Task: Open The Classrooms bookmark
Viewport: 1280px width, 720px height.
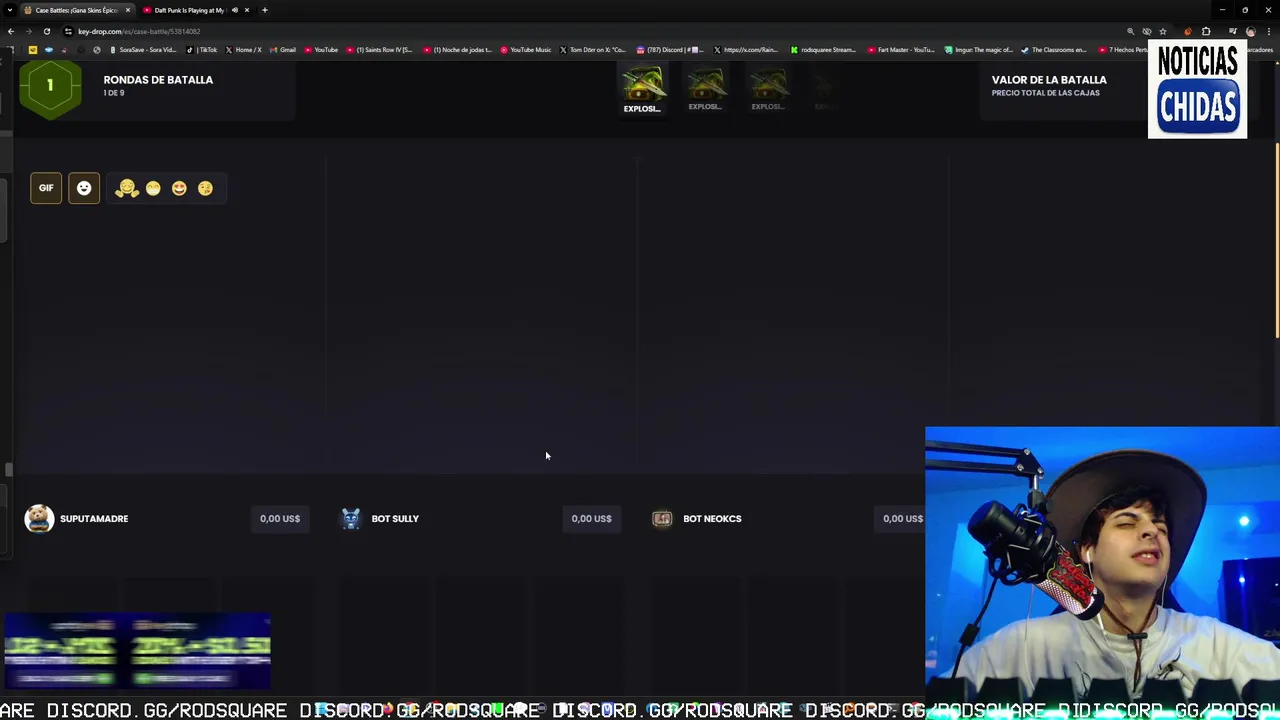Action: tap(1054, 50)
